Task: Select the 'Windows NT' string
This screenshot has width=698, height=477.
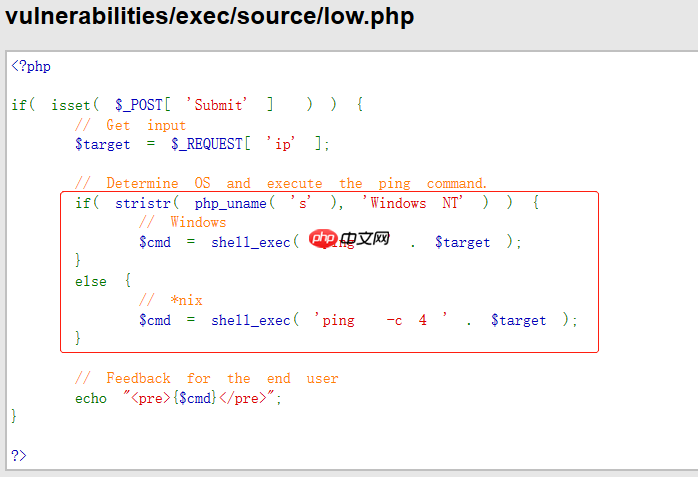Action: pos(414,203)
